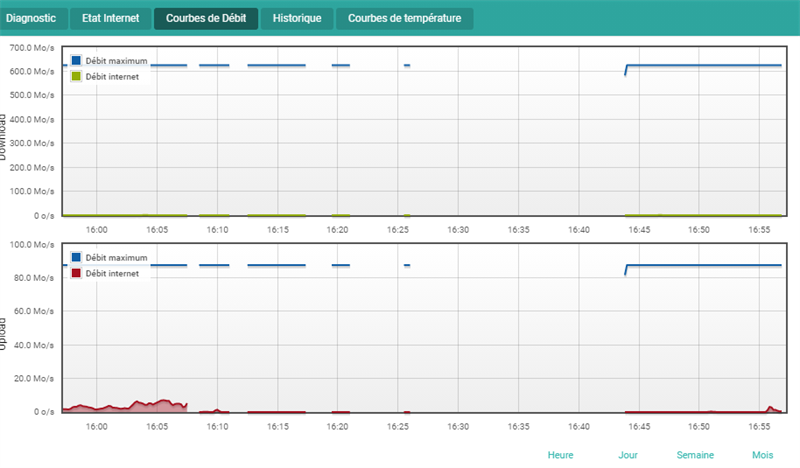Click the Débit maximum label in upload chart legend
The width and height of the screenshot is (800, 468).
116,258
